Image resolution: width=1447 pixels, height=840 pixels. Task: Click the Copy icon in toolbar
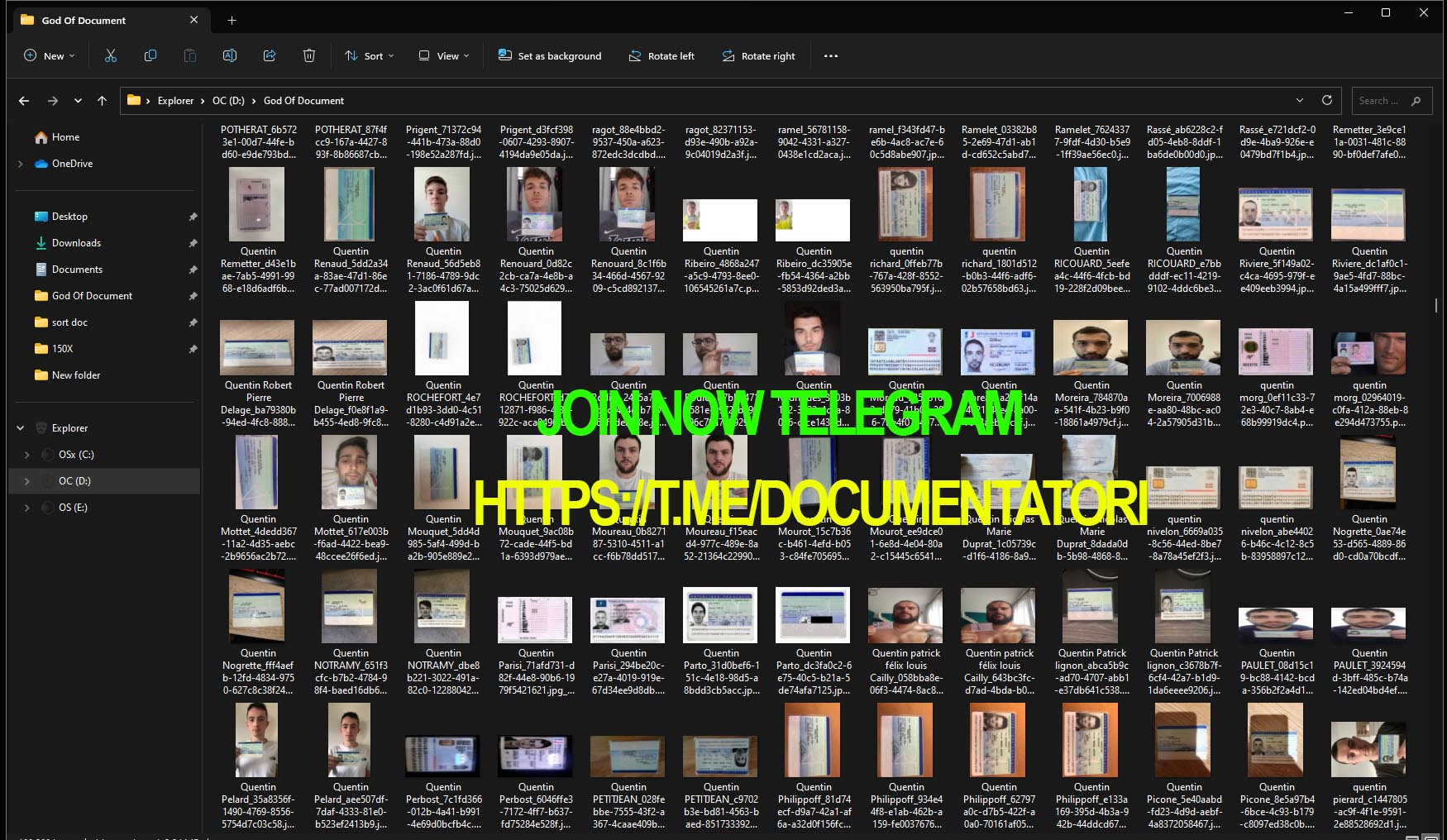(x=150, y=56)
